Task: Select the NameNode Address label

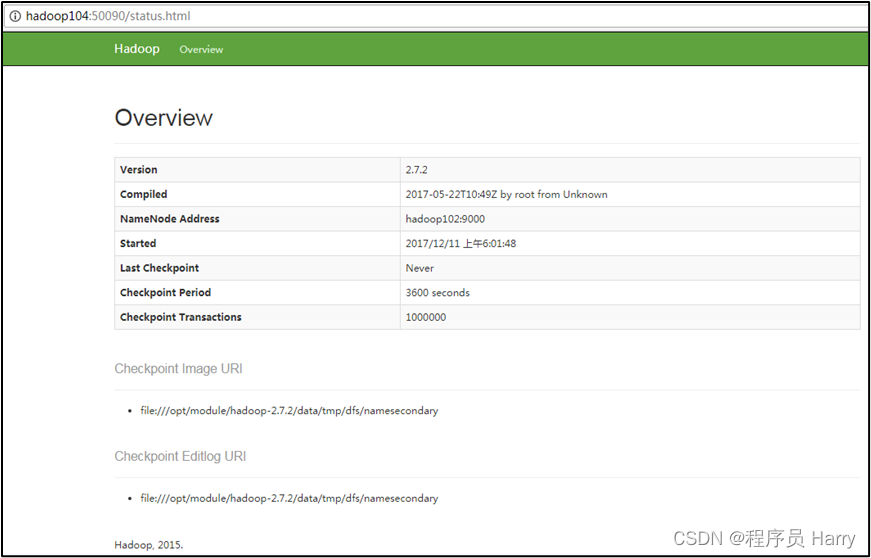Action: pos(169,219)
